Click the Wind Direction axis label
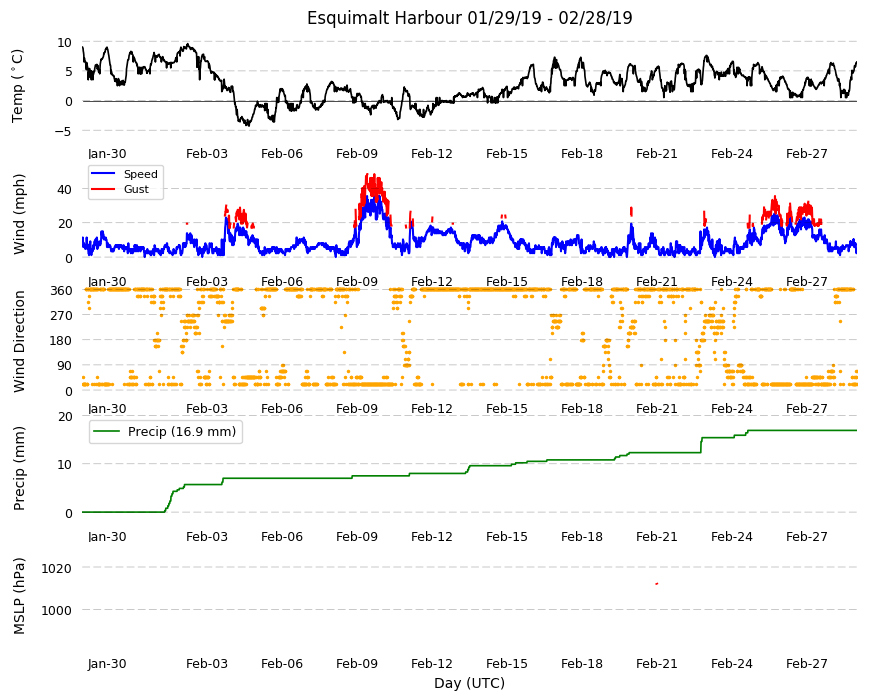This screenshot has height=700, width=870. pos(19,342)
